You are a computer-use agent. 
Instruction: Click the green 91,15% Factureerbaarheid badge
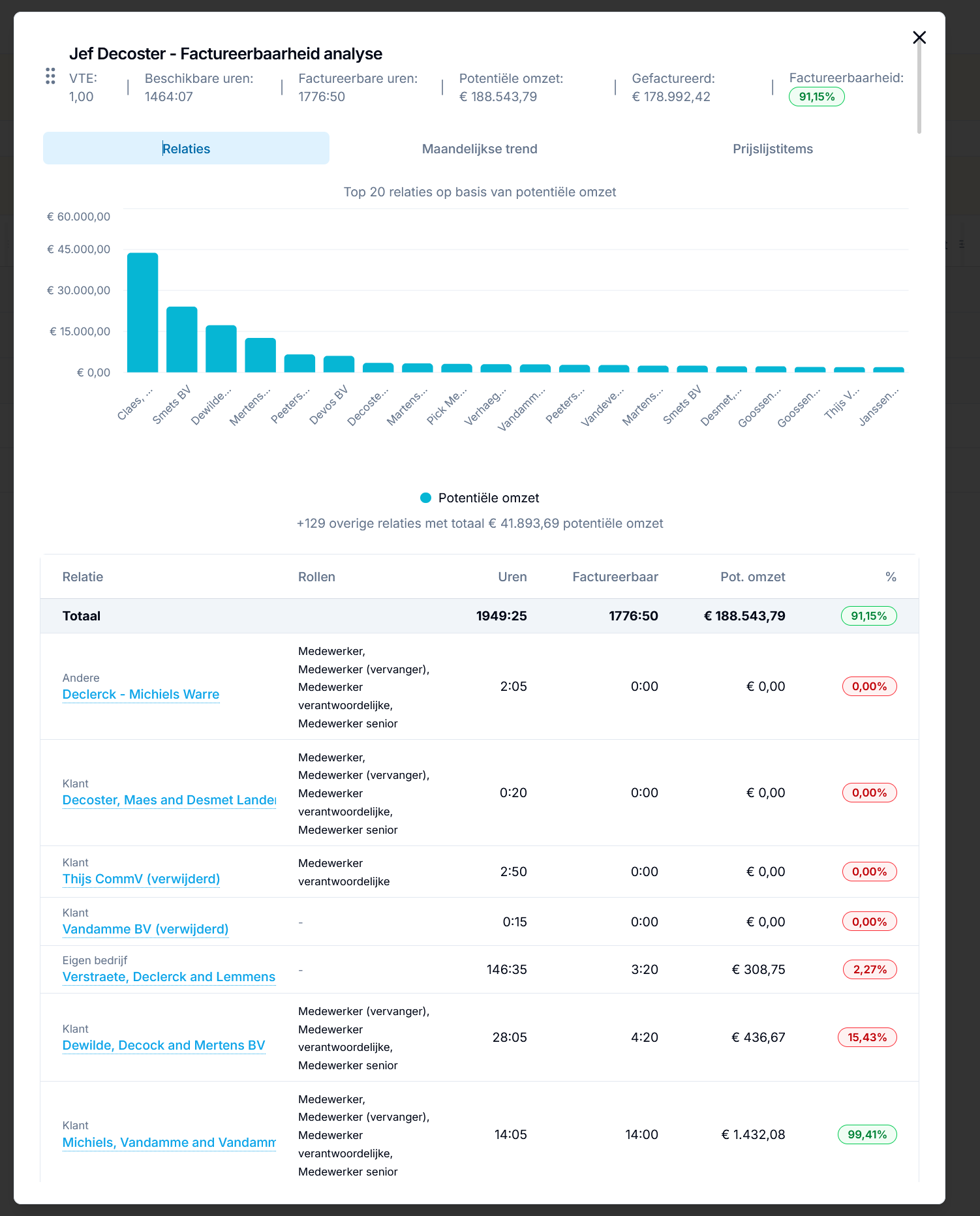tap(817, 97)
